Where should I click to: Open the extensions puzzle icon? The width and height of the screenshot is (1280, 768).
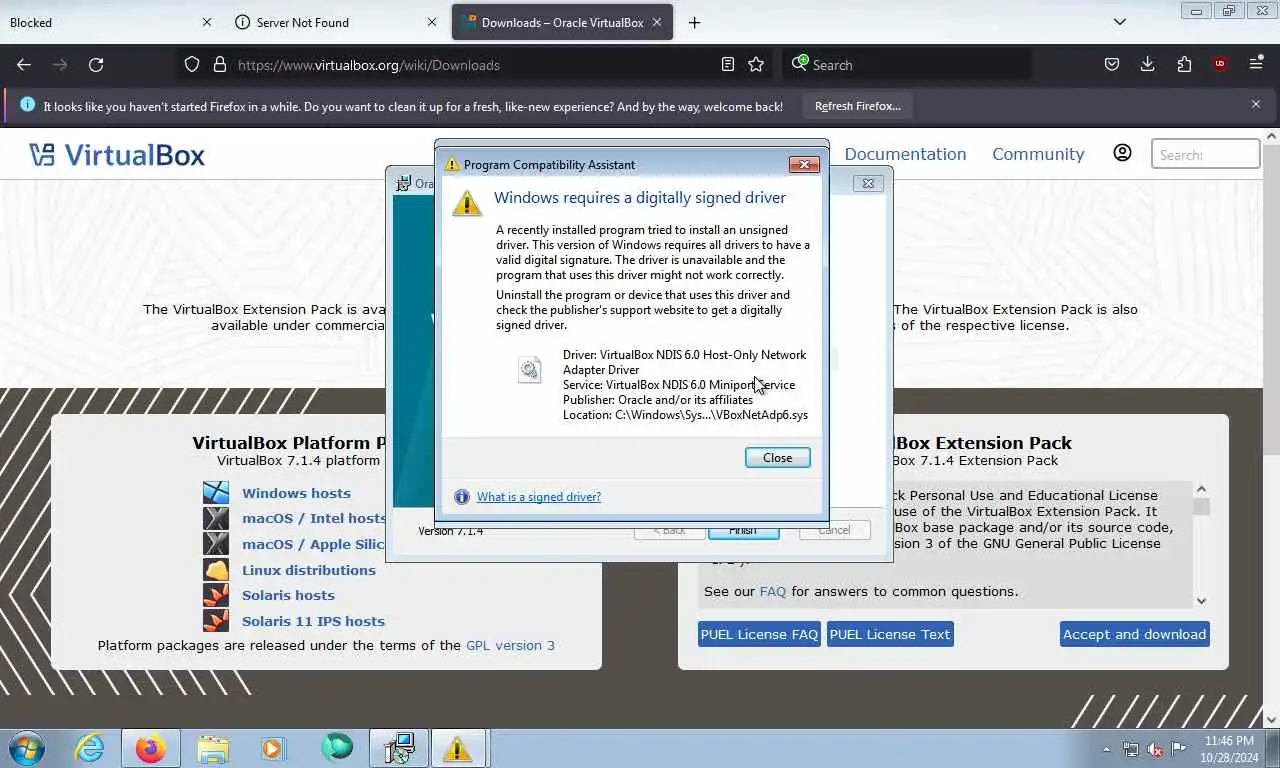(x=1184, y=64)
